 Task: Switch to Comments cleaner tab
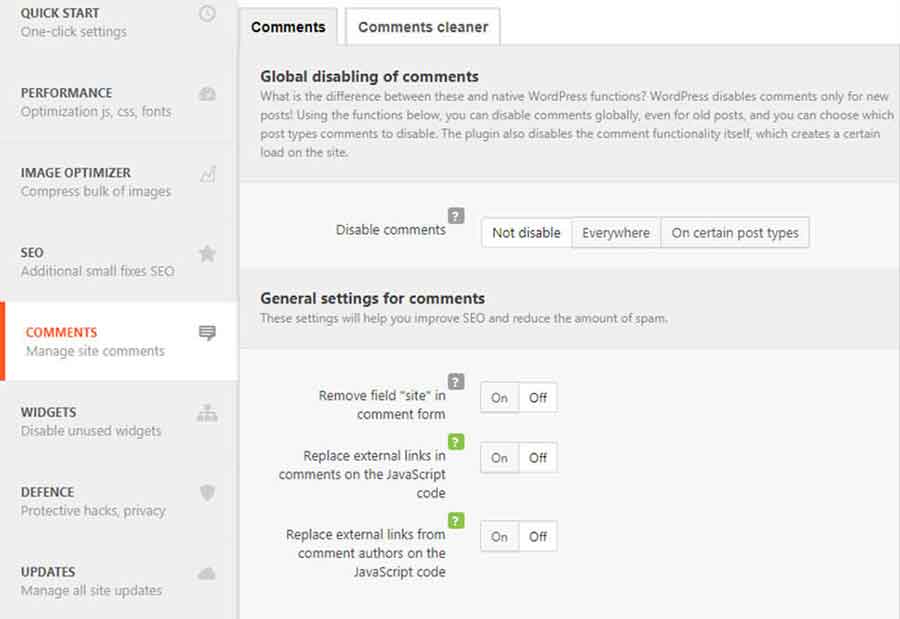(x=423, y=27)
